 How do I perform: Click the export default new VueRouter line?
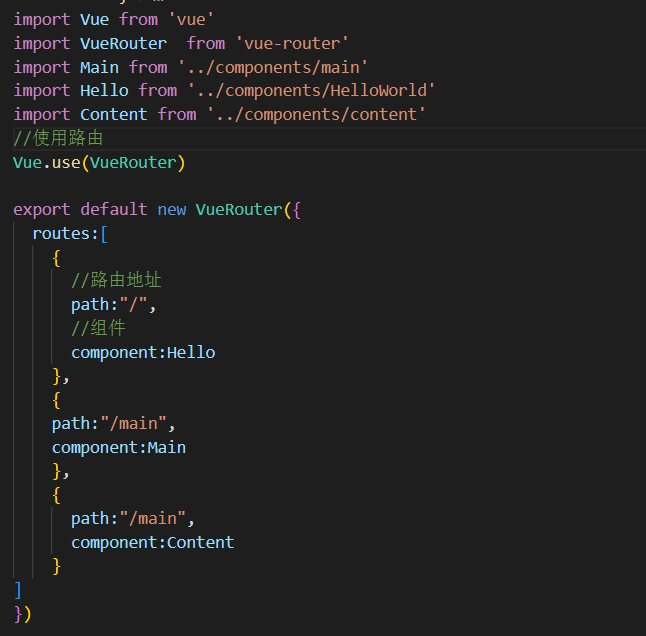pyautogui.click(x=157, y=210)
